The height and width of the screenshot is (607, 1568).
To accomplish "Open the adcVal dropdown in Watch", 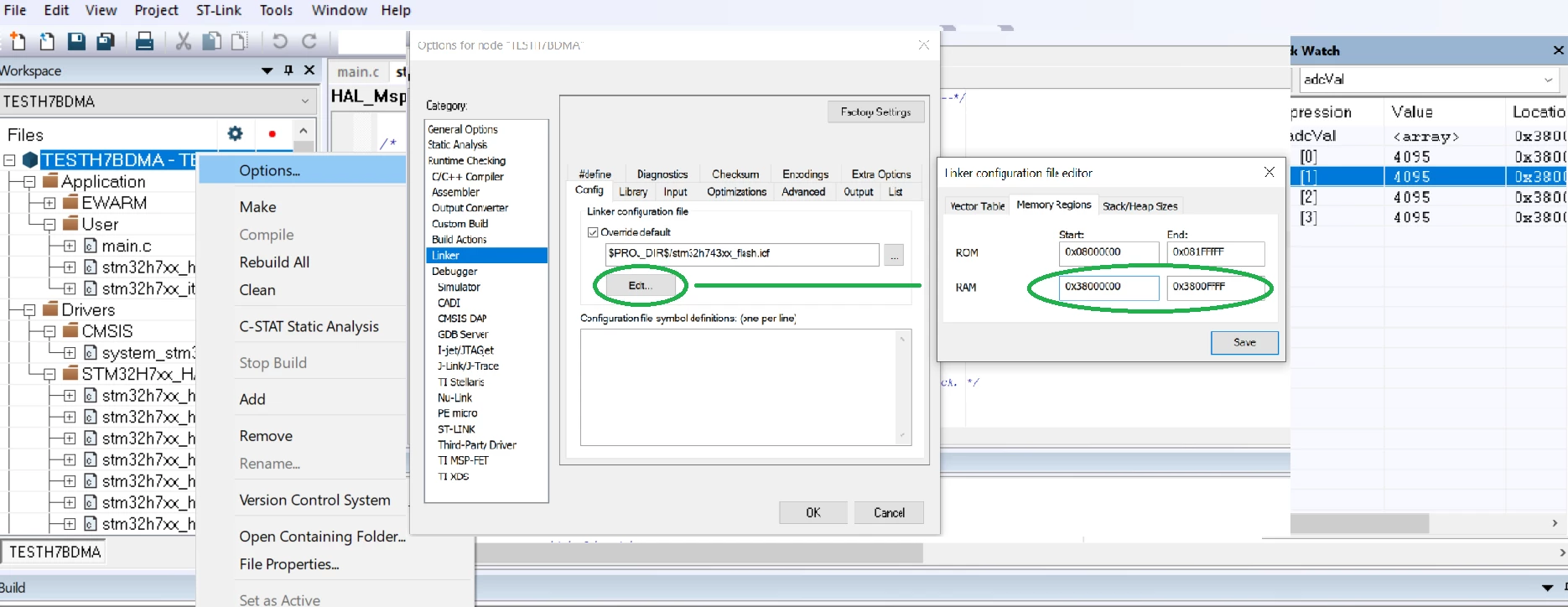I will [x=1548, y=80].
